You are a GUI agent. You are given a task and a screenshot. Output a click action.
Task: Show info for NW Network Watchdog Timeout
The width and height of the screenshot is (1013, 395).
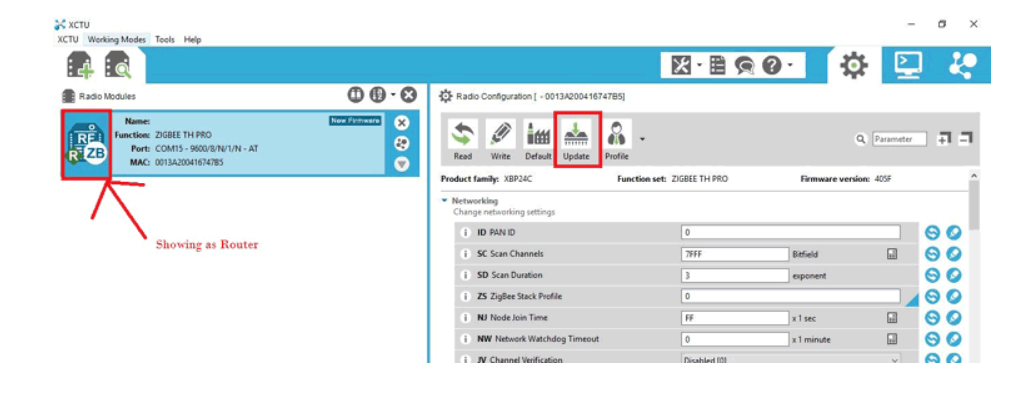(465, 339)
